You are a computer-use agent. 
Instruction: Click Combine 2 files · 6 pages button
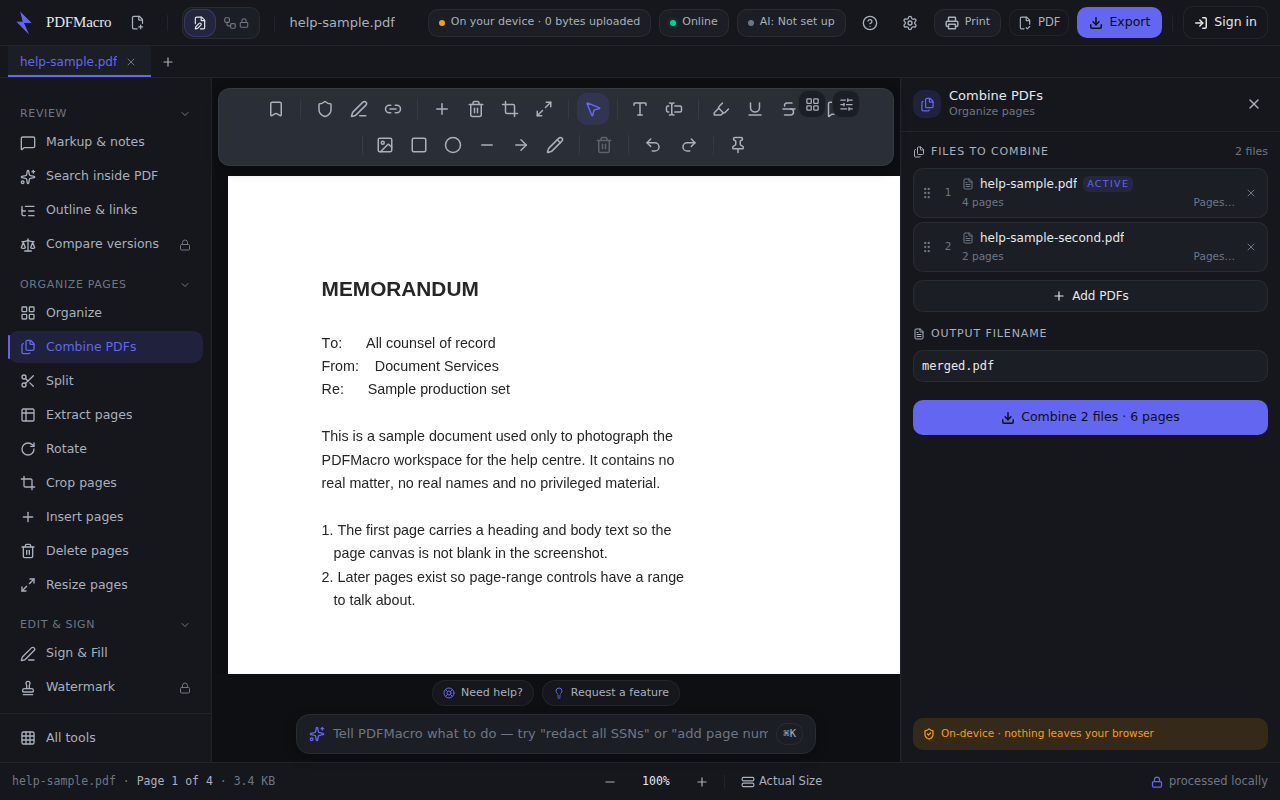point(1090,417)
